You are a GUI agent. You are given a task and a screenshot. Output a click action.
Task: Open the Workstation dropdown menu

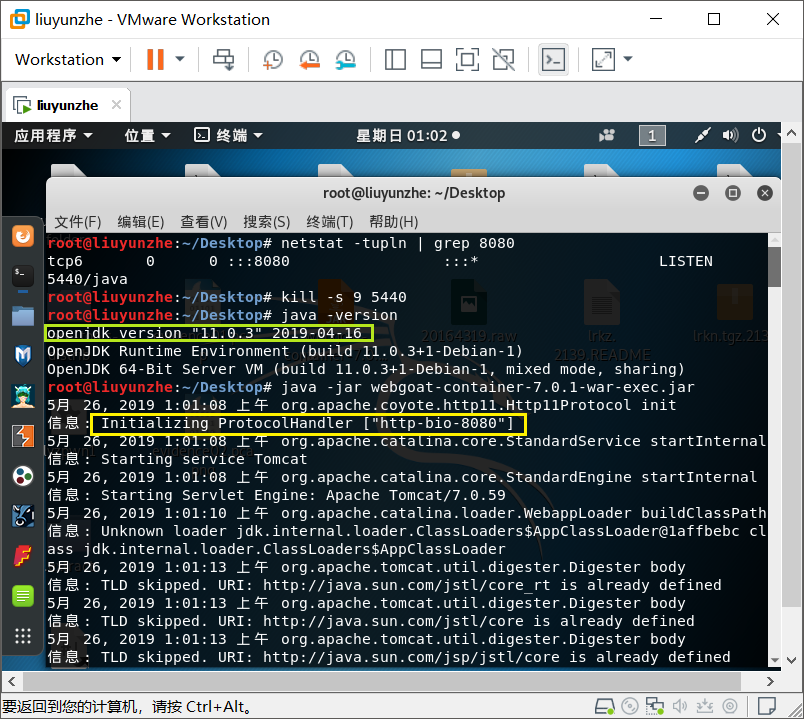pos(68,59)
